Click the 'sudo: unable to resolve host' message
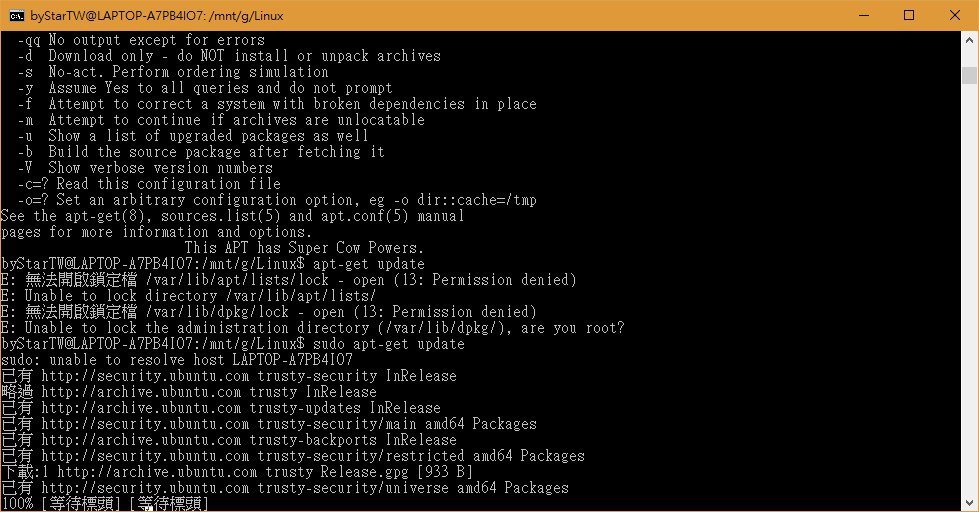This screenshot has height=512, width=979. pos(177,360)
